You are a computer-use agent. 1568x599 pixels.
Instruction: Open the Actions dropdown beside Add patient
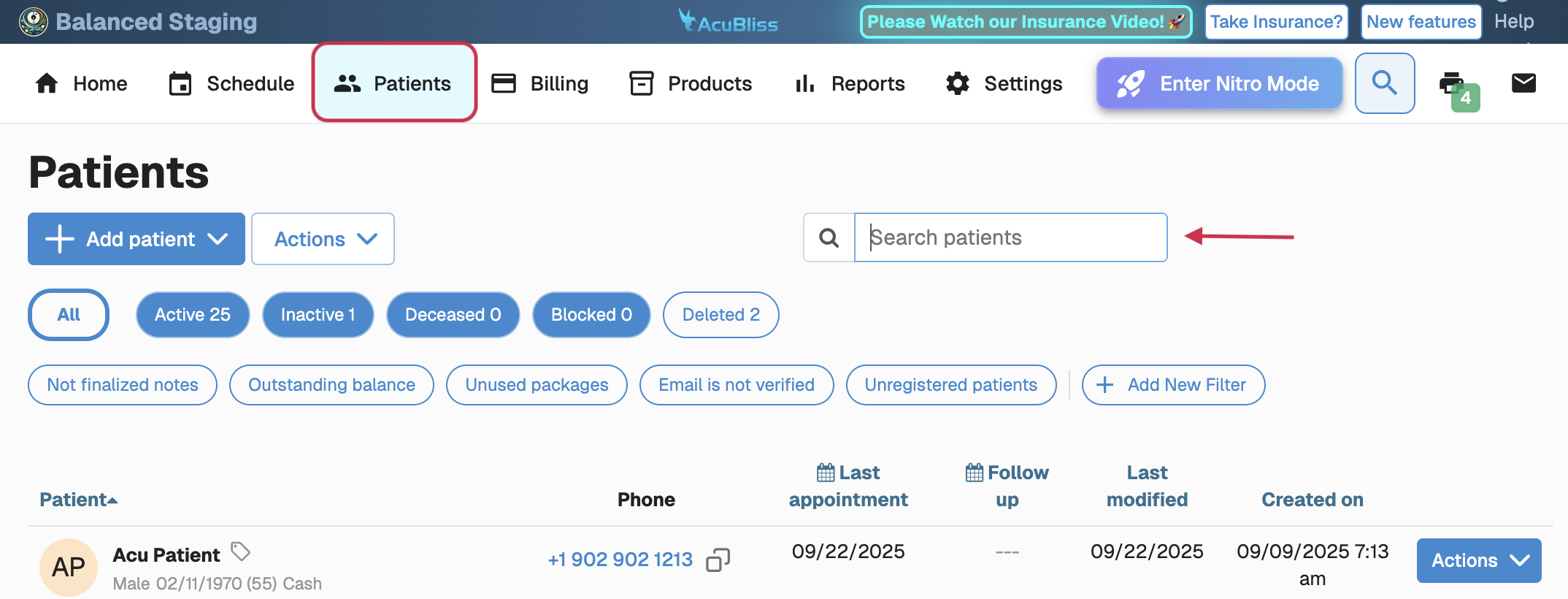point(323,239)
